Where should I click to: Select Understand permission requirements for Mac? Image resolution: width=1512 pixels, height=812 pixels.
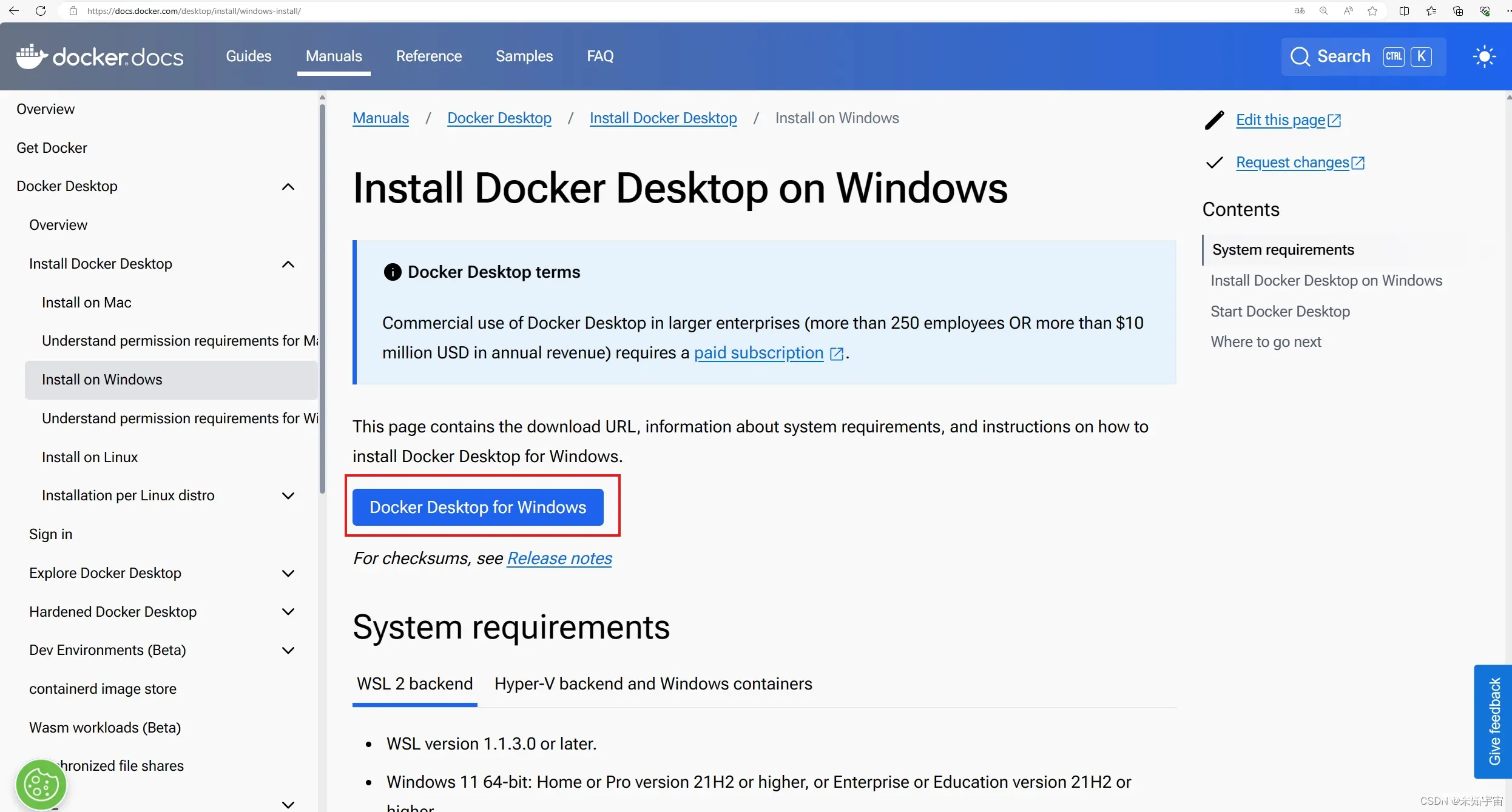[x=180, y=341]
